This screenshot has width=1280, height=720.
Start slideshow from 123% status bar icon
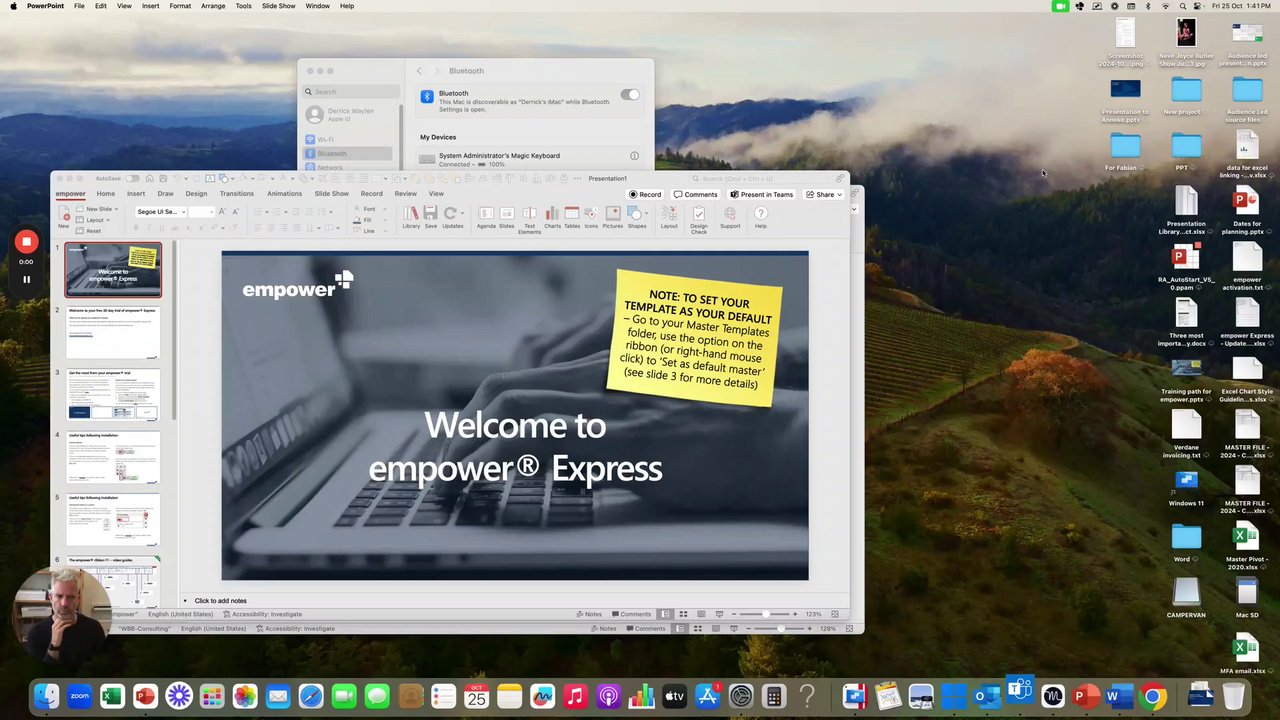(x=719, y=614)
